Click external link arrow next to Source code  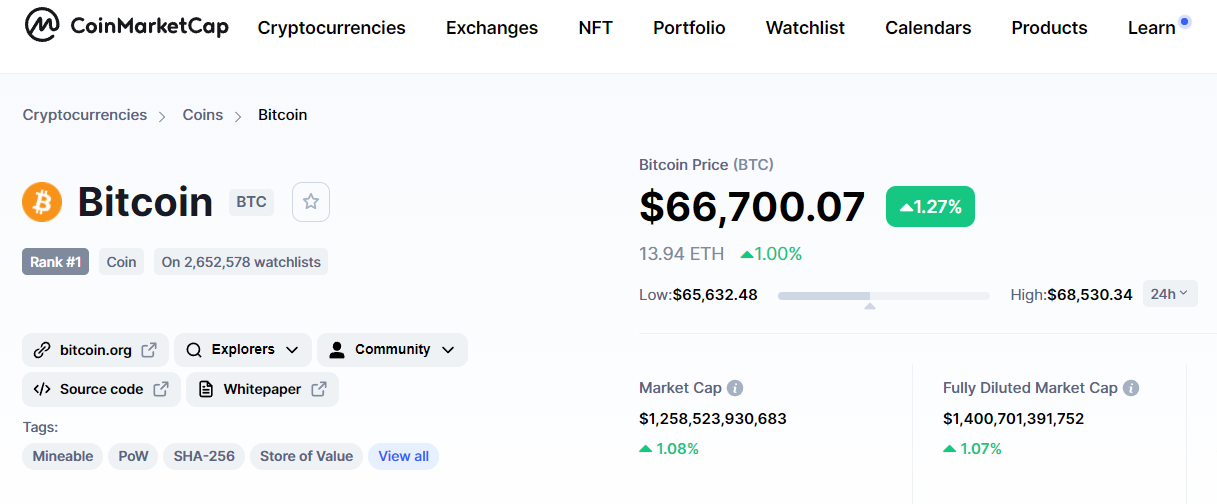coord(161,390)
